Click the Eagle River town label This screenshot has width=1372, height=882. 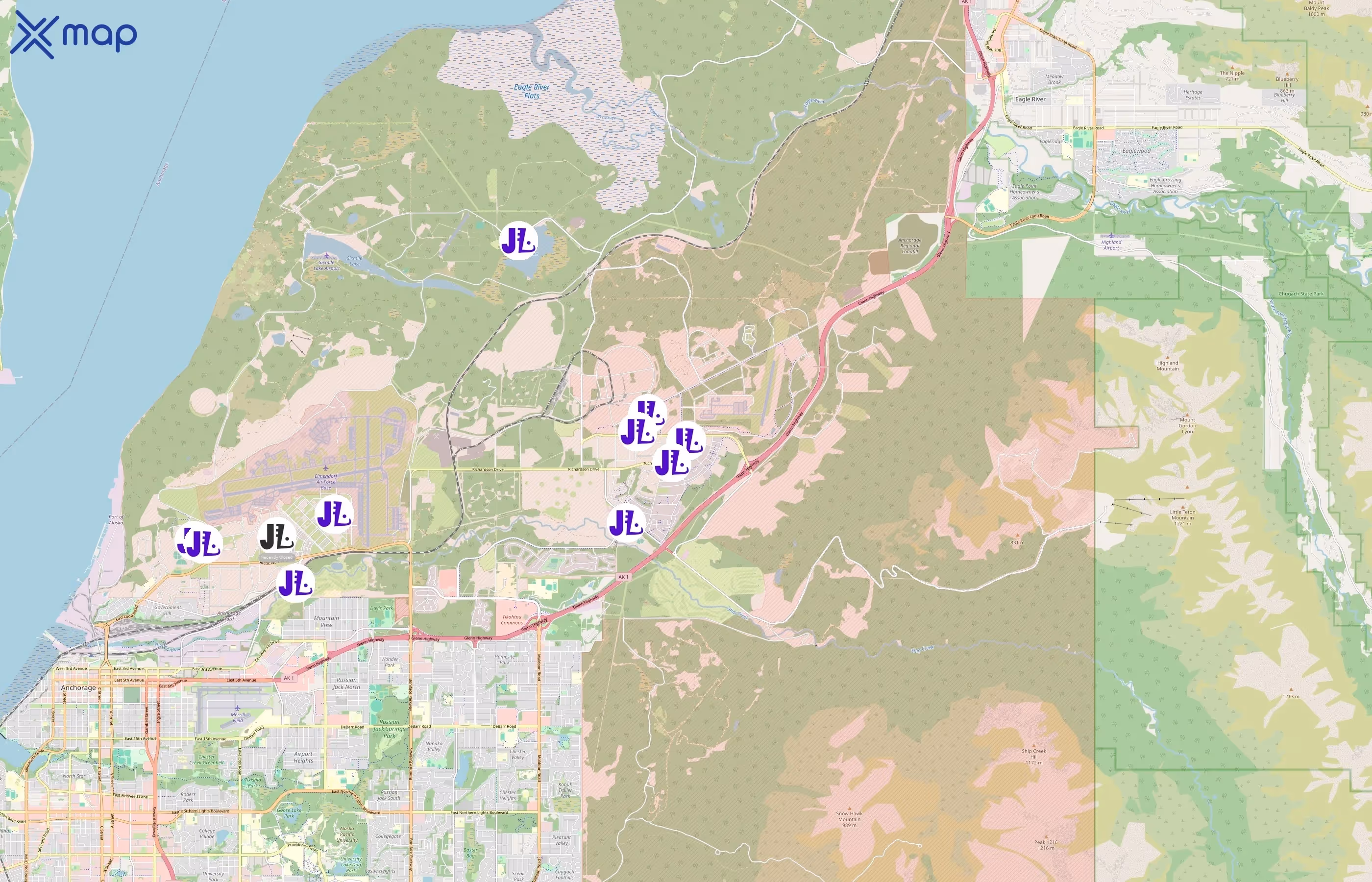pyautogui.click(x=1030, y=99)
